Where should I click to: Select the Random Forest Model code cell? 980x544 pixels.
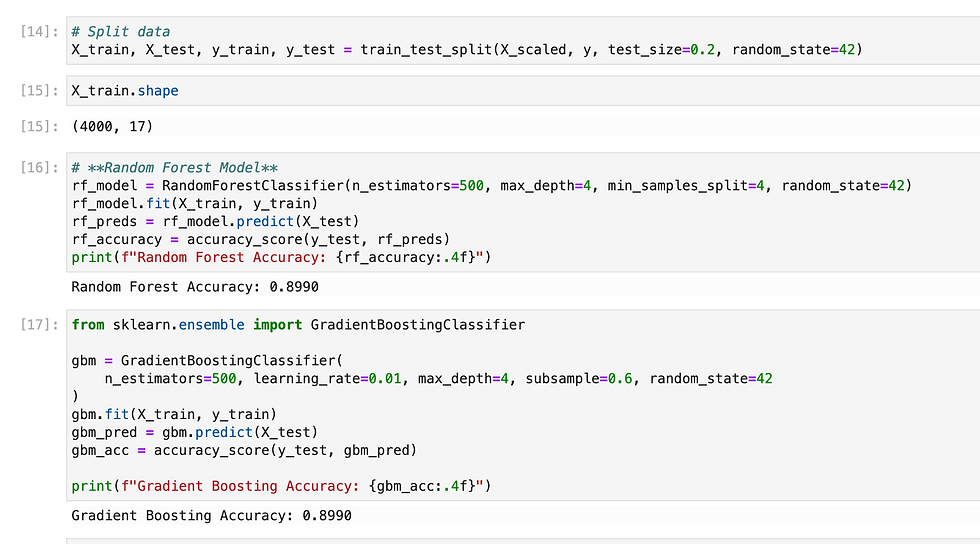[523, 212]
